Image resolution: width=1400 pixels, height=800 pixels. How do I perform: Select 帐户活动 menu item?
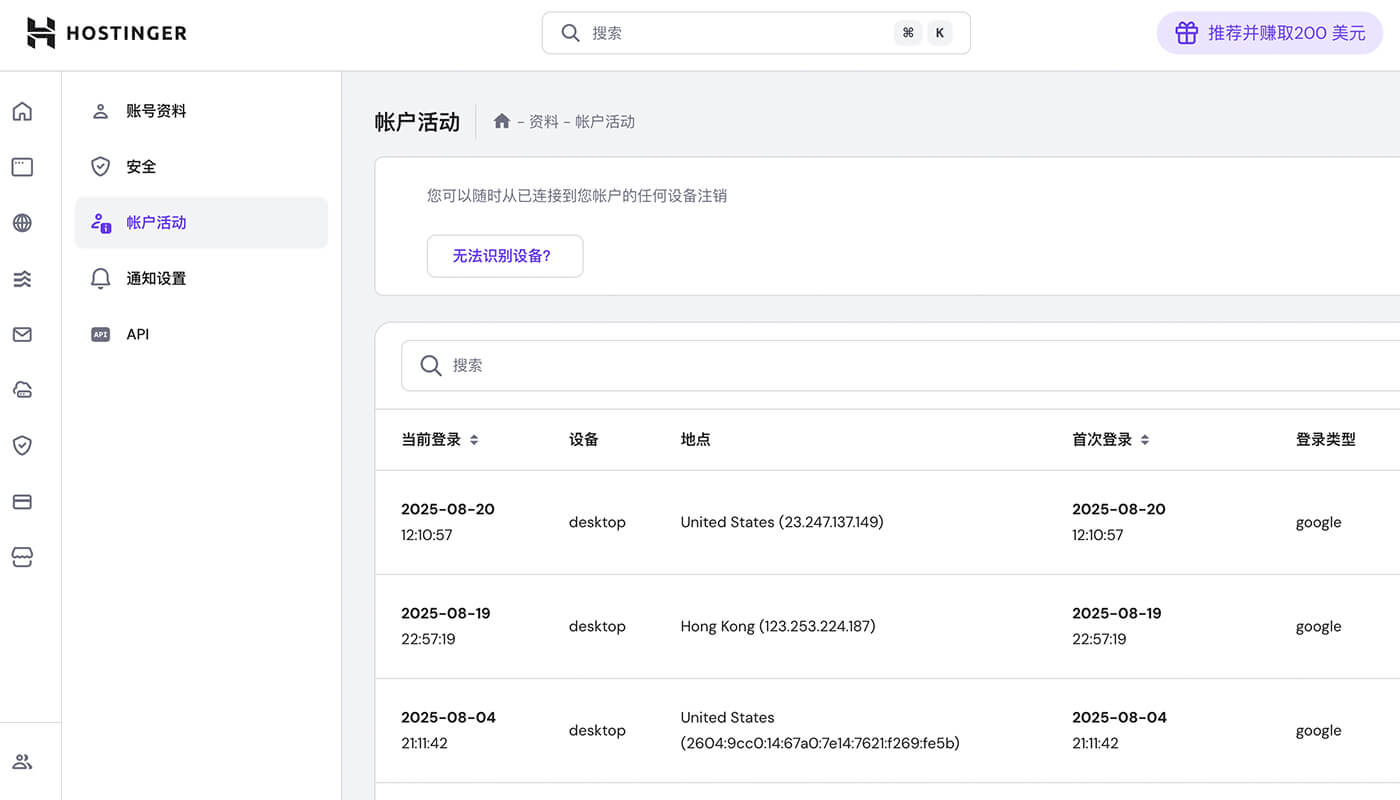pos(201,223)
